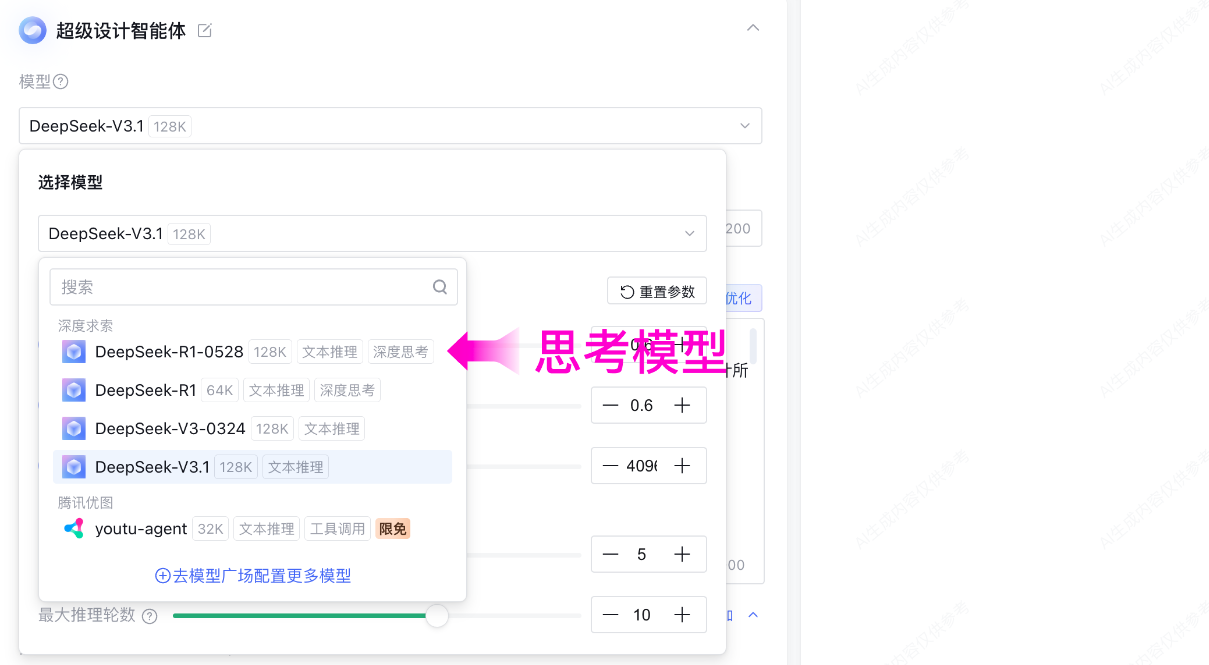Screen dimensions: 1209x665
Task: Click the question mark beside 最大推理轮数
Action: (149, 615)
